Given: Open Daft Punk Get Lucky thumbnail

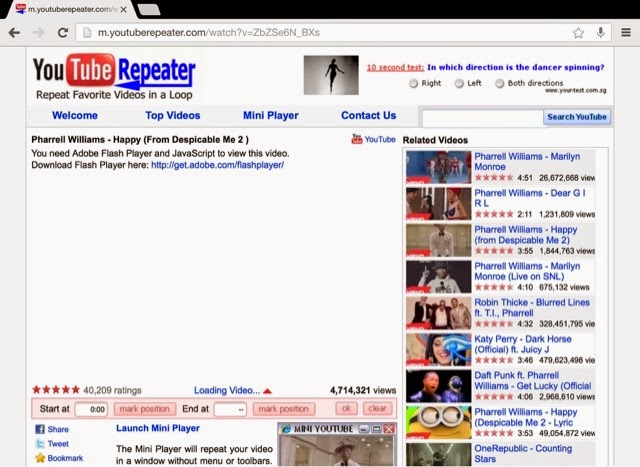Looking at the screenshot, I should (438, 386).
